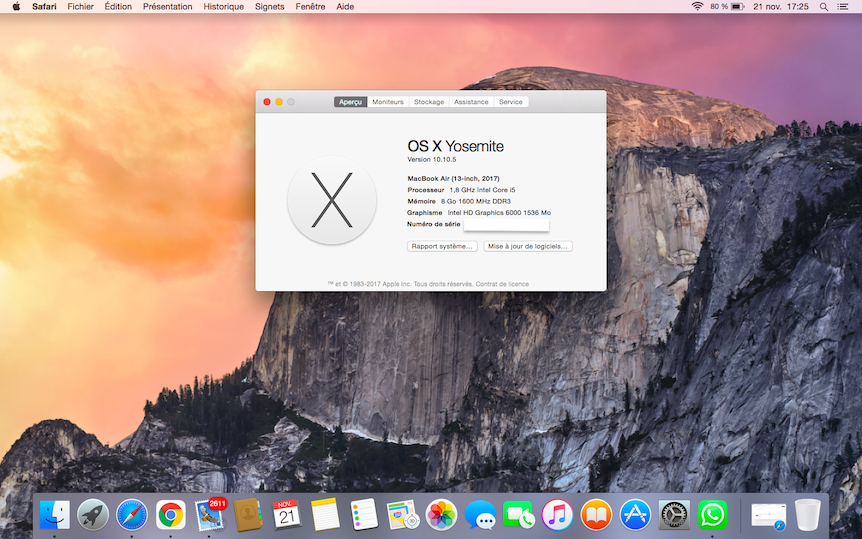Open the Édition menu
Image resolution: width=862 pixels, height=539 pixels.
click(x=118, y=7)
